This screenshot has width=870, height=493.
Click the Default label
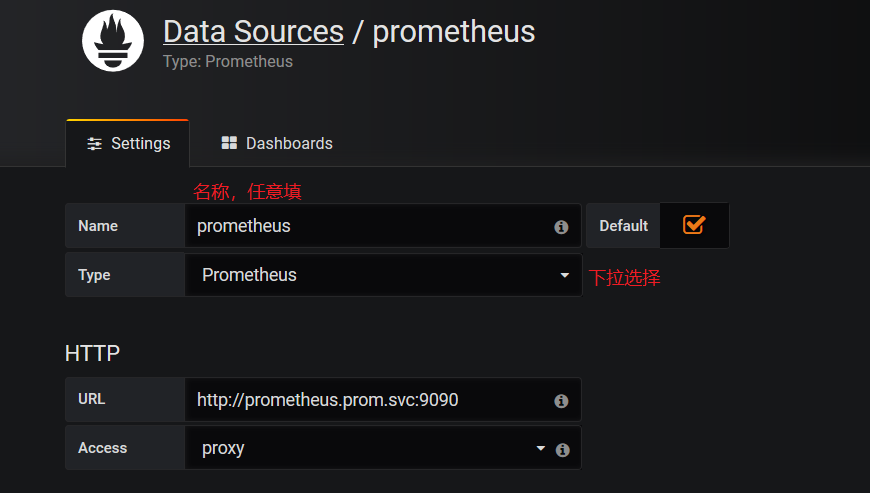click(x=623, y=226)
